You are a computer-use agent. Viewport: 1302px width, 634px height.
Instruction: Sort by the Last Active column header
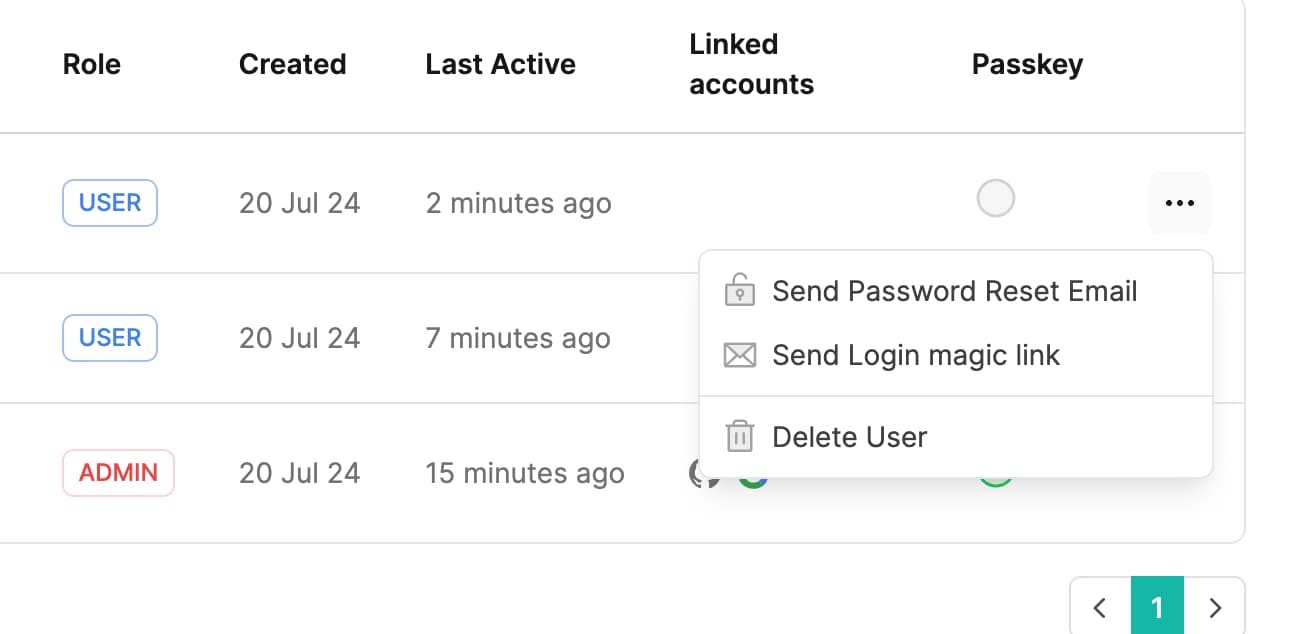(500, 65)
